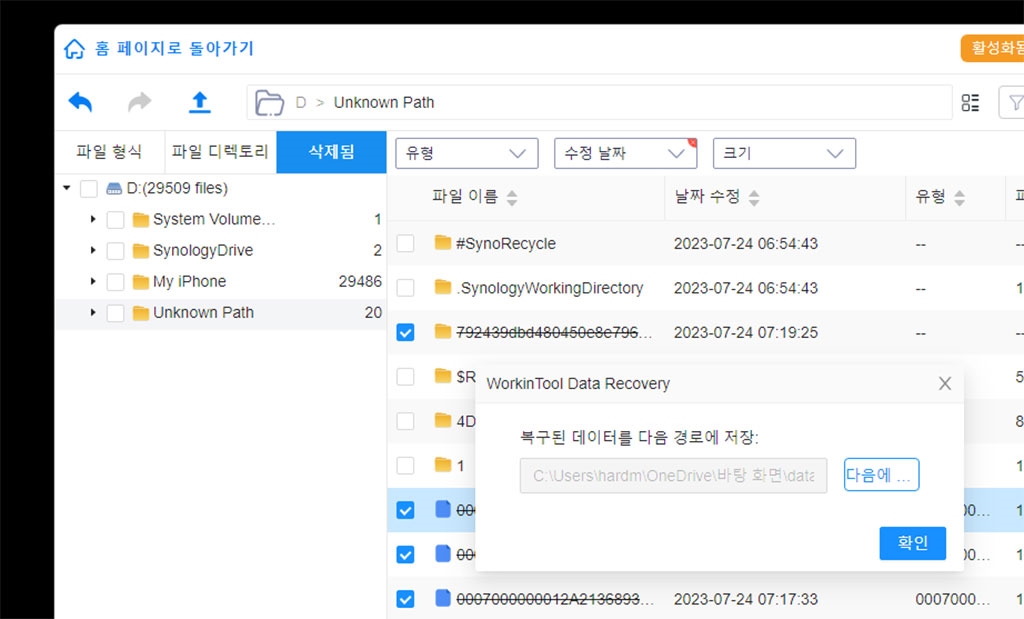This screenshot has width=1024, height=619.
Task: Click the #SynoRecycle folder icon
Action: [x=443, y=243]
